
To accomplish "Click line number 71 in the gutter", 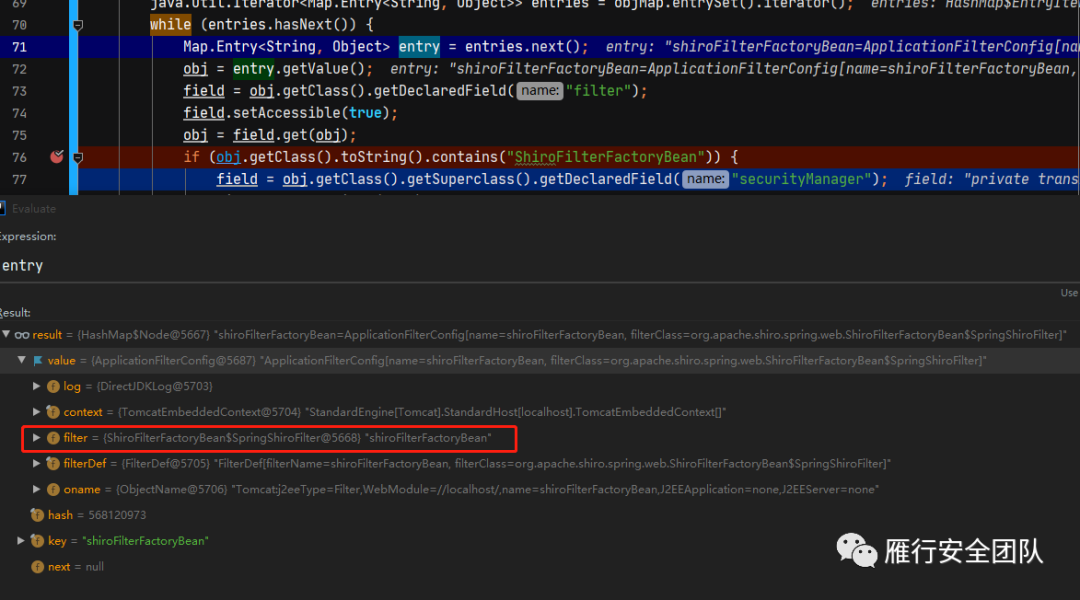I will (x=19, y=47).
